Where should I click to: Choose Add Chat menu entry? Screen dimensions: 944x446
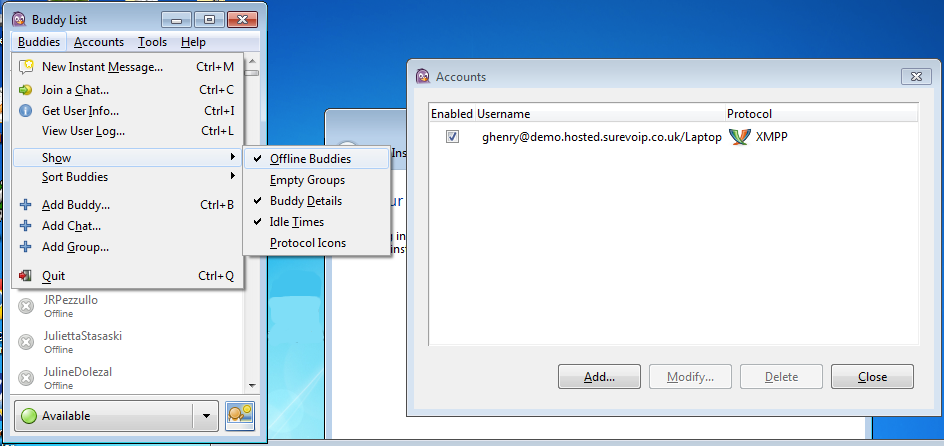128,226
